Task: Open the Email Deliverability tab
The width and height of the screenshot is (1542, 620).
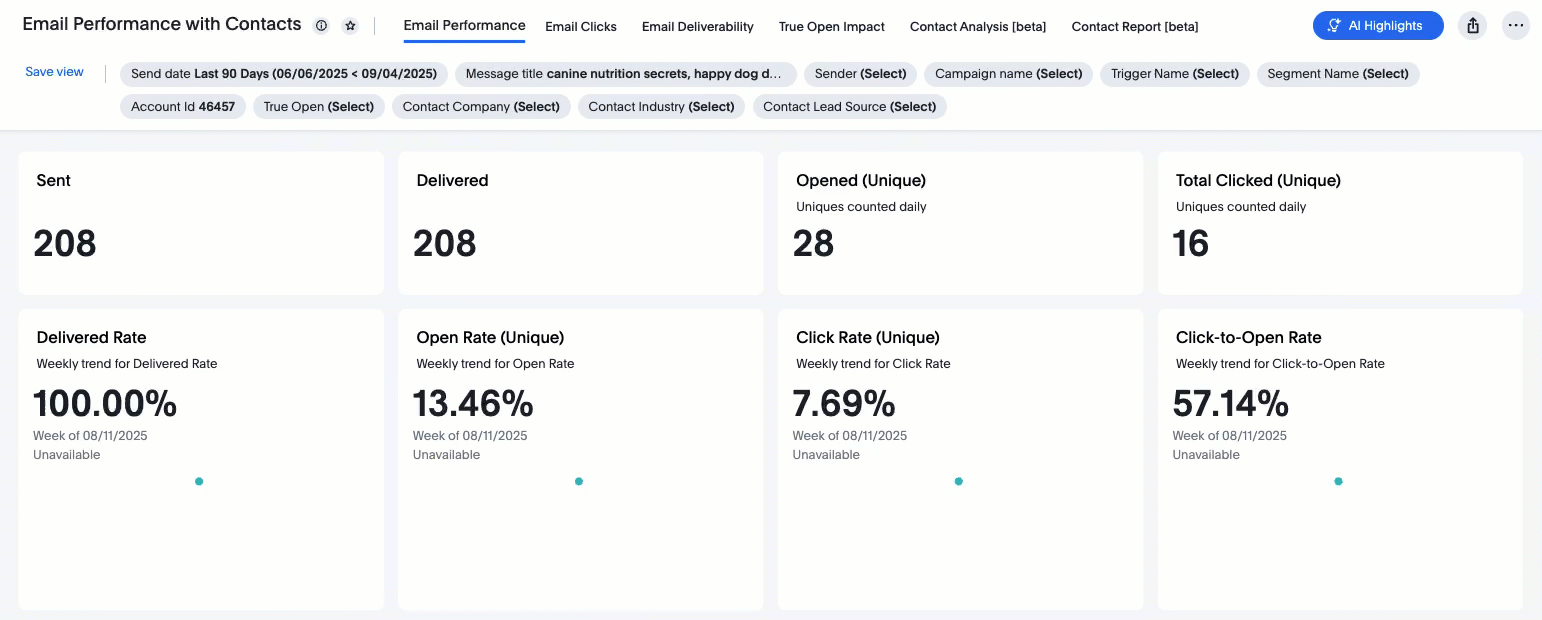Action: pyautogui.click(x=698, y=27)
